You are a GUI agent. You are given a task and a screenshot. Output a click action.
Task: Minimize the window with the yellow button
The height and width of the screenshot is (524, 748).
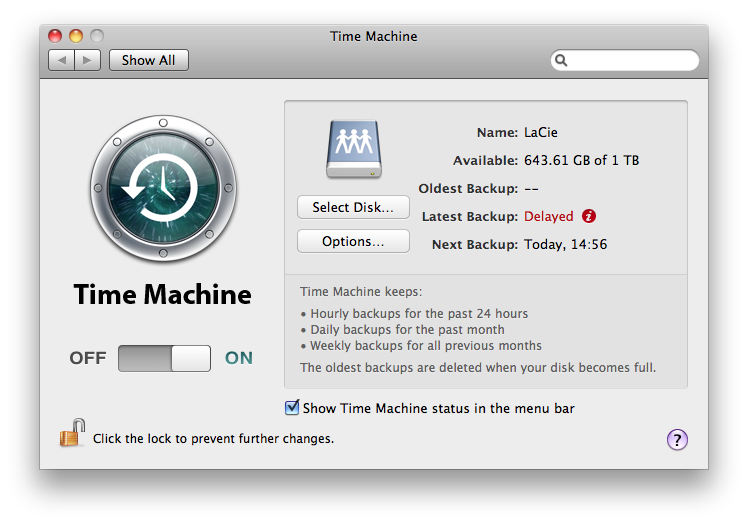point(76,36)
